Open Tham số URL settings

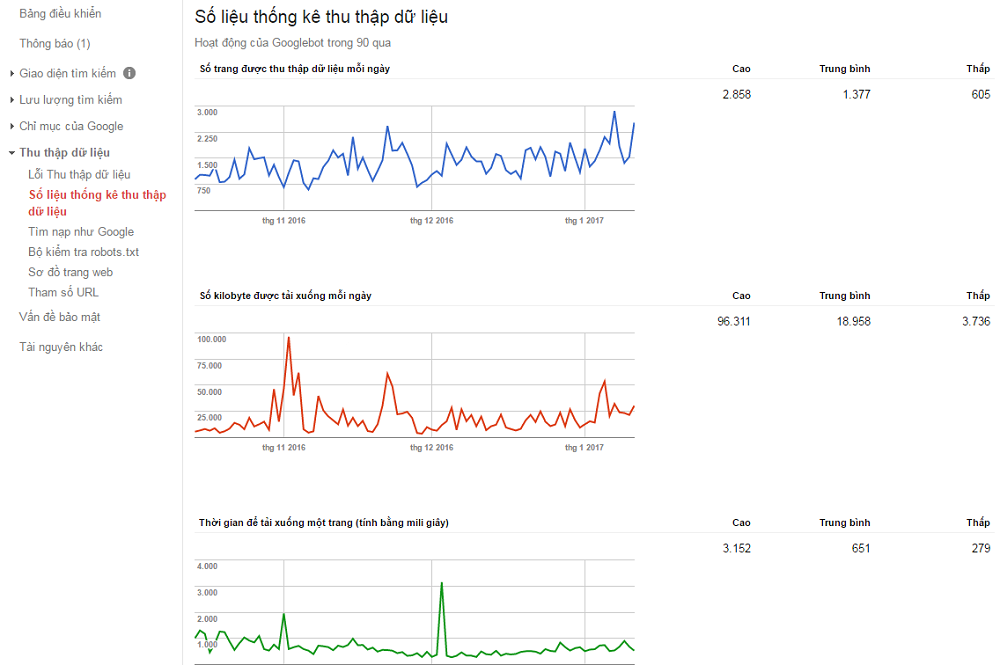(x=63, y=292)
